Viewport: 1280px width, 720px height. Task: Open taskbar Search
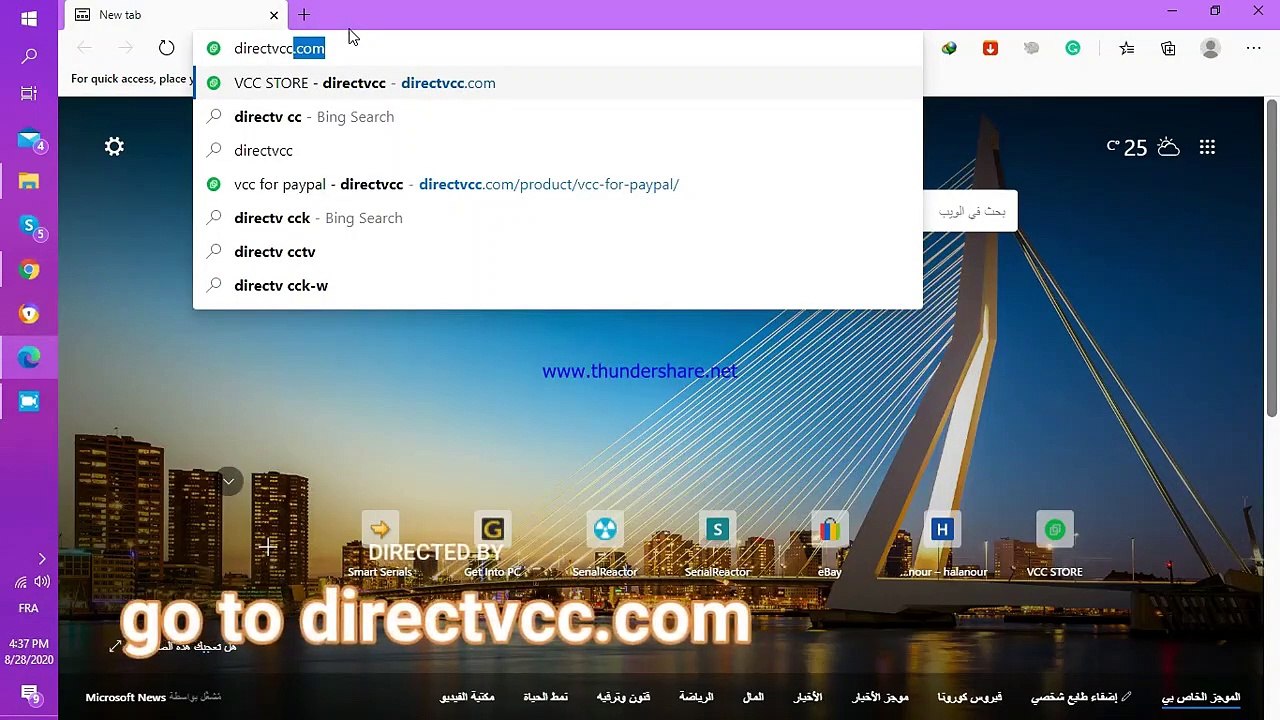point(29,57)
